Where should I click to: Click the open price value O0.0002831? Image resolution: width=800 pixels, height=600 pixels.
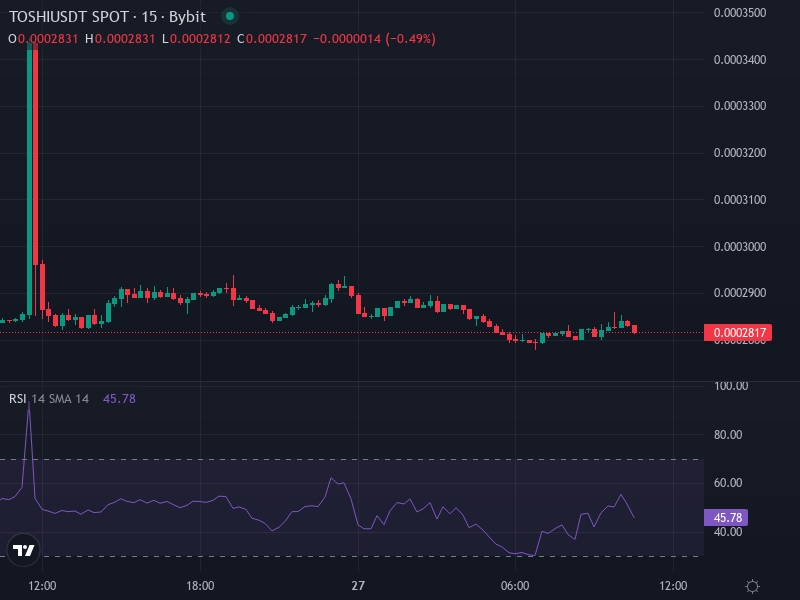pyautogui.click(x=43, y=39)
